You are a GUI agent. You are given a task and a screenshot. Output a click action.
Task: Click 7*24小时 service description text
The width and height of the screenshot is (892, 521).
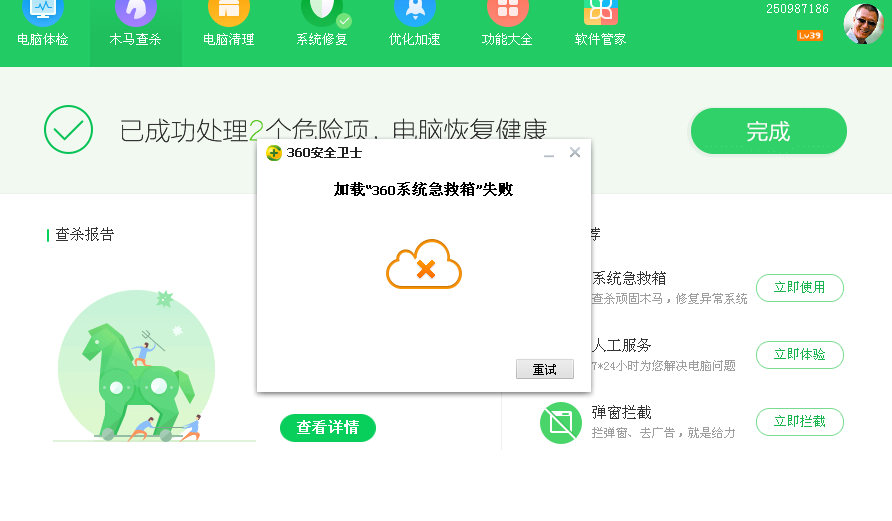point(663,366)
